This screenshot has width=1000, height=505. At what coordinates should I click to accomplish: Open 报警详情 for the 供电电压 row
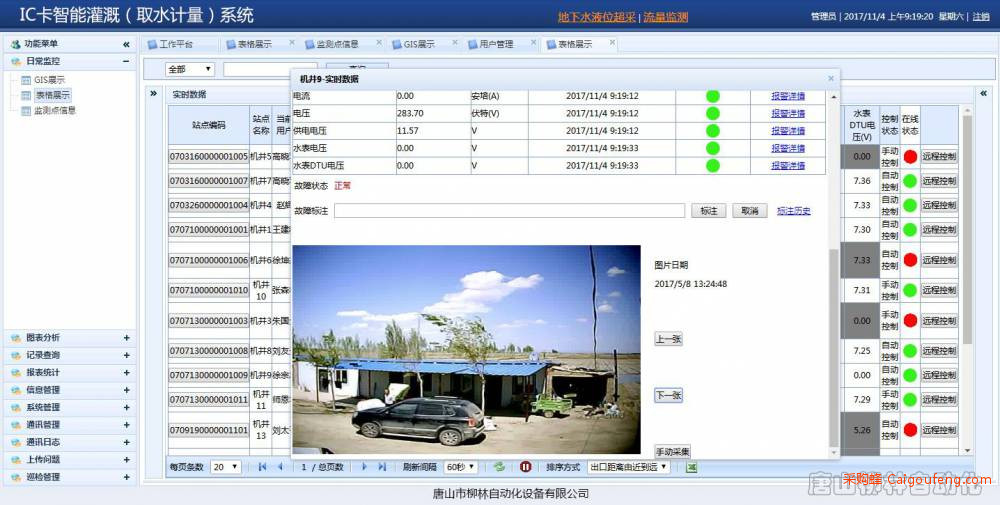[x=788, y=131]
